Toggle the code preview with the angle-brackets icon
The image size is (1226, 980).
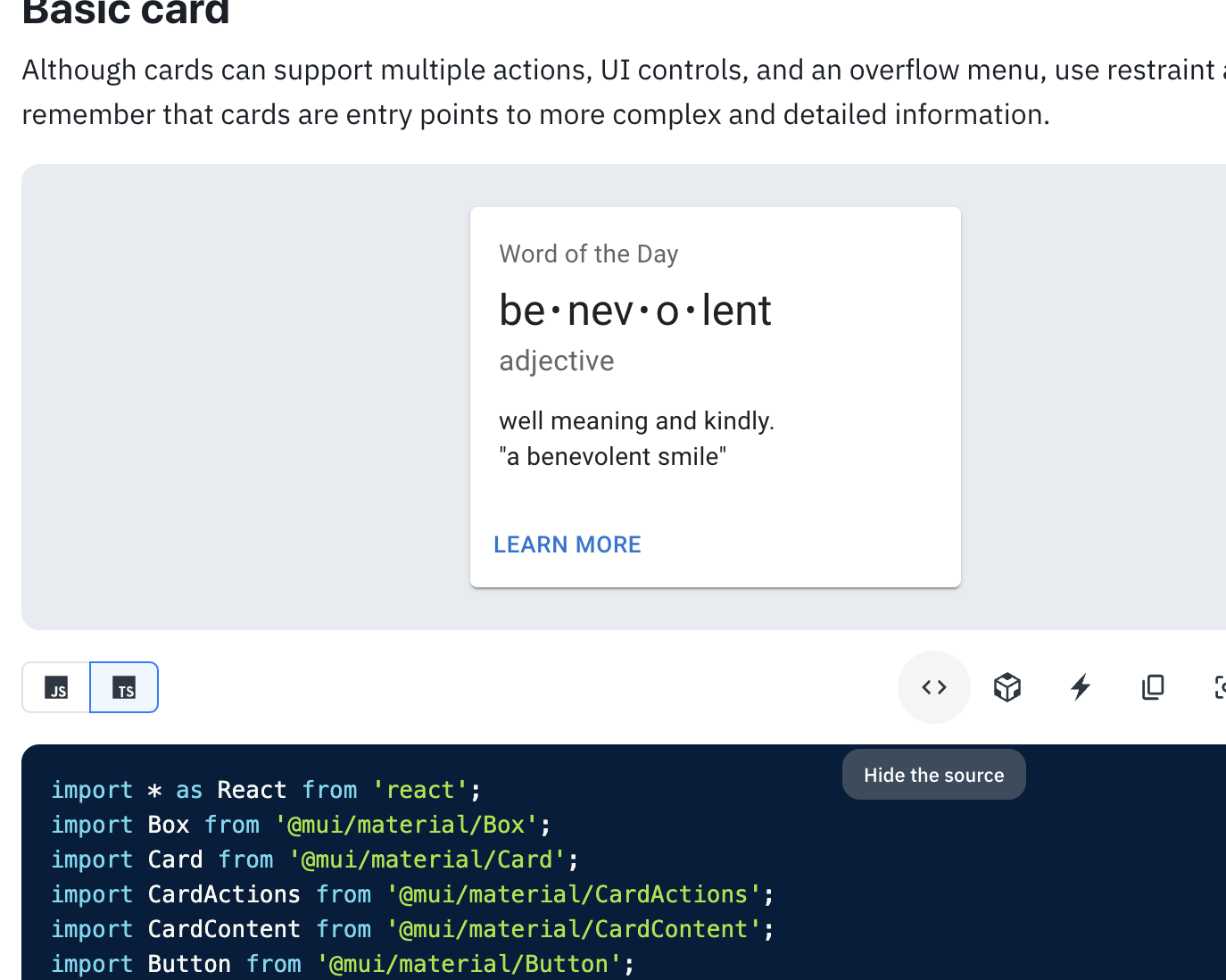pyautogui.click(x=933, y=687)
